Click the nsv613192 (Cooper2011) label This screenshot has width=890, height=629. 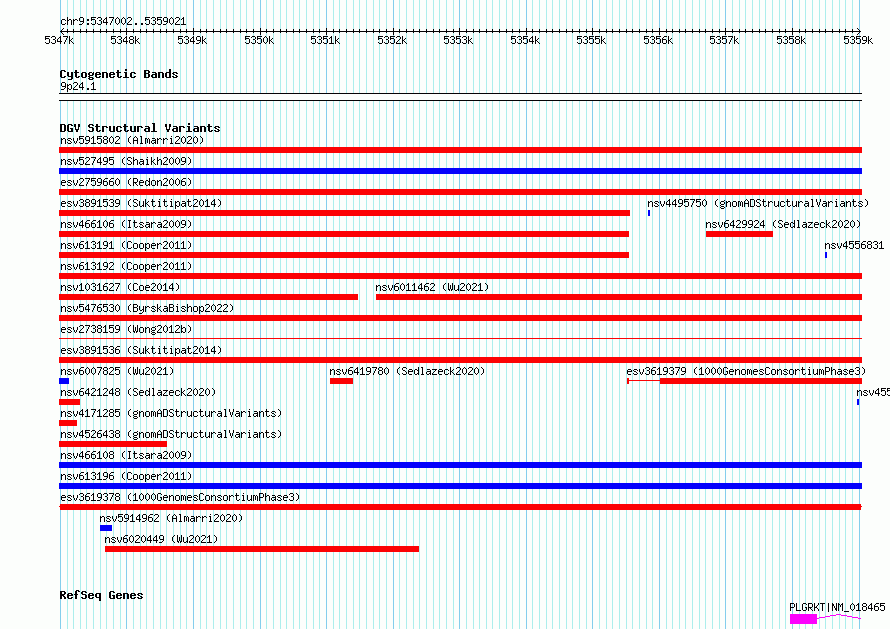pyautogui.click(x=126, y=266)
